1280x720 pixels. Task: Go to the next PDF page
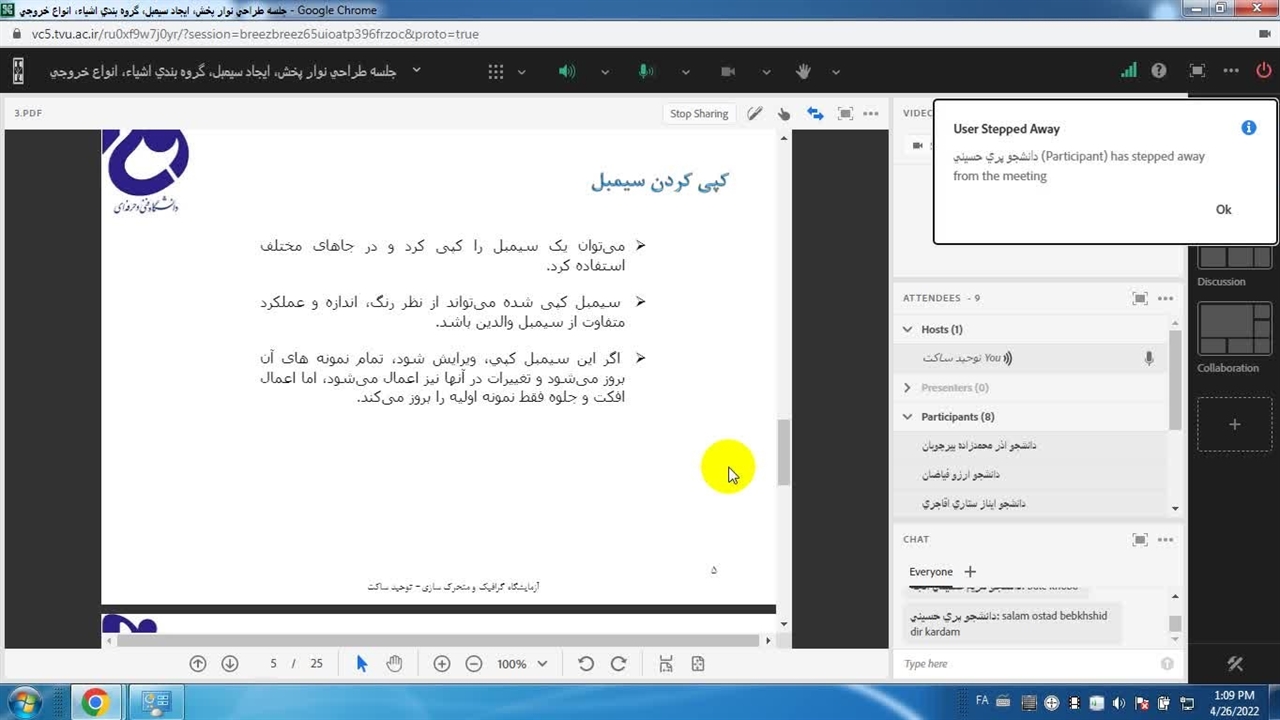pyautogui.click(x=230, y=664)
